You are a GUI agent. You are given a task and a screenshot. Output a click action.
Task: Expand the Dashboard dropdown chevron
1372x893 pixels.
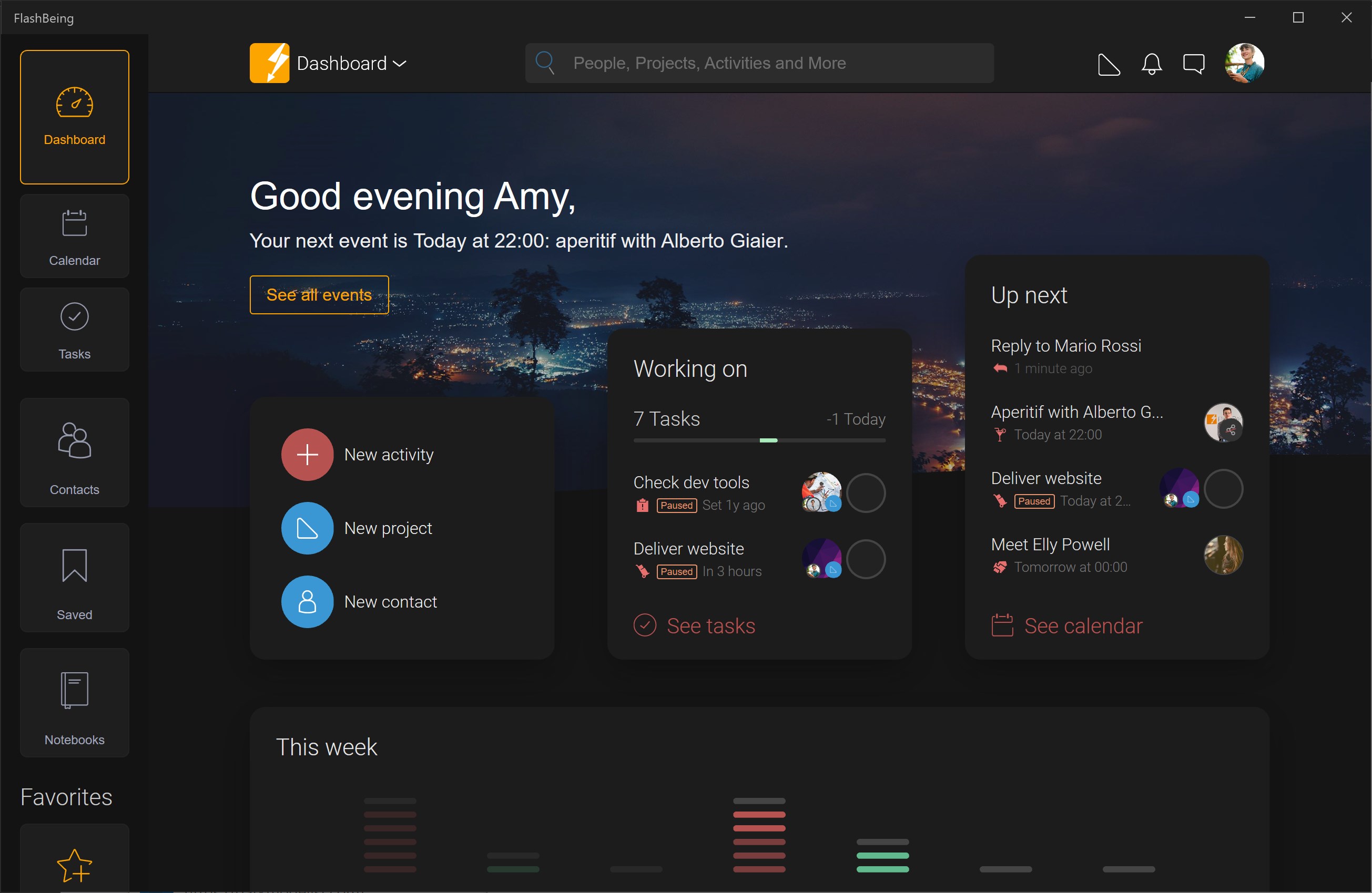pyautogui.click(x=400, y=64)
